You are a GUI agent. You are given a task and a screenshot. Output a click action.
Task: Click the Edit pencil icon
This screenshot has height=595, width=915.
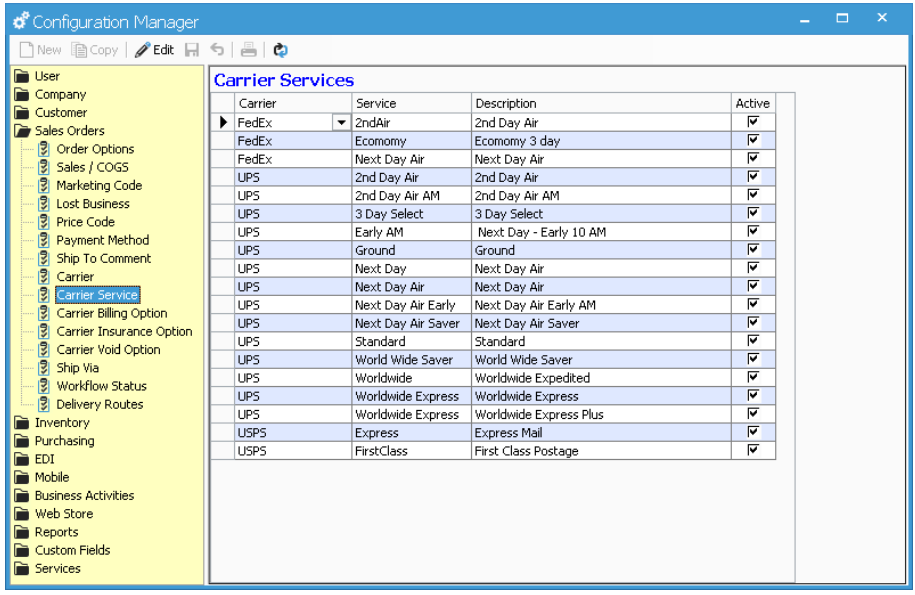pyautogui.click(x=142, y=50)
